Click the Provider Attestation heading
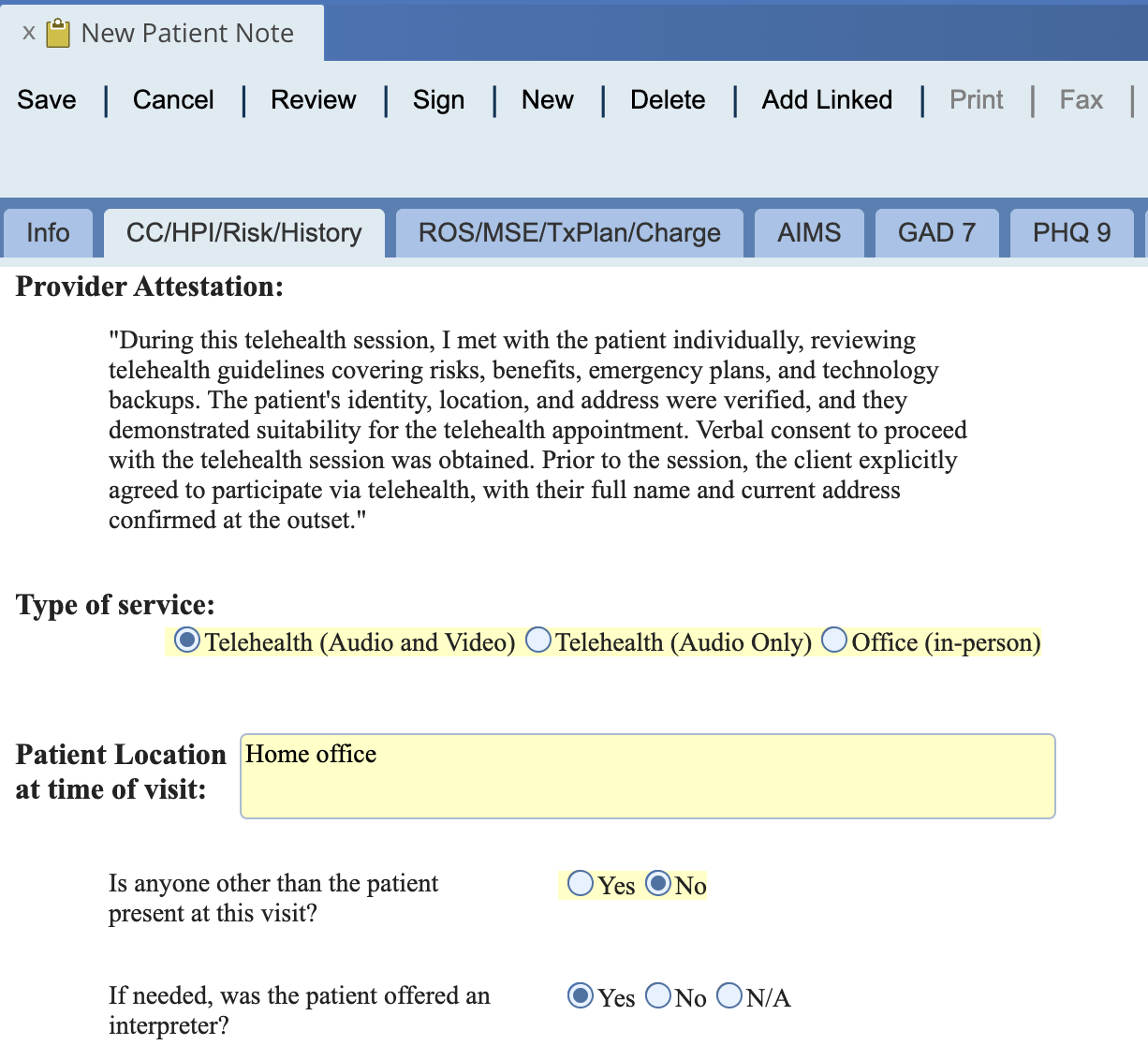 (150, 287)
